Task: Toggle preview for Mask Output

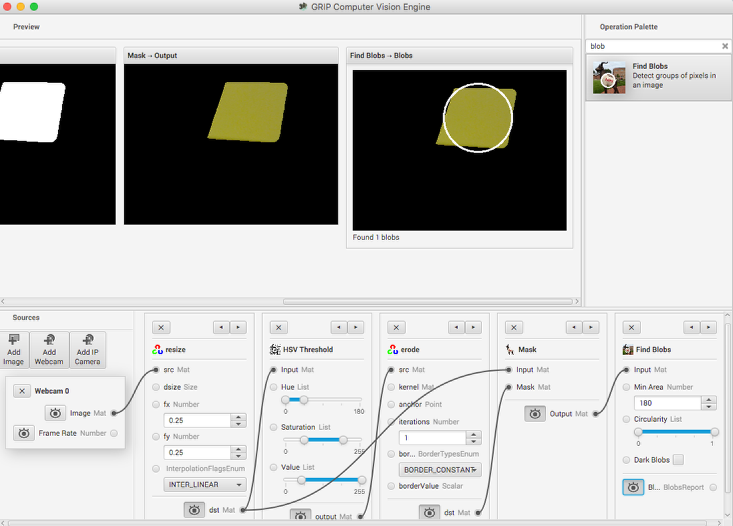Action: pos(535,413)
